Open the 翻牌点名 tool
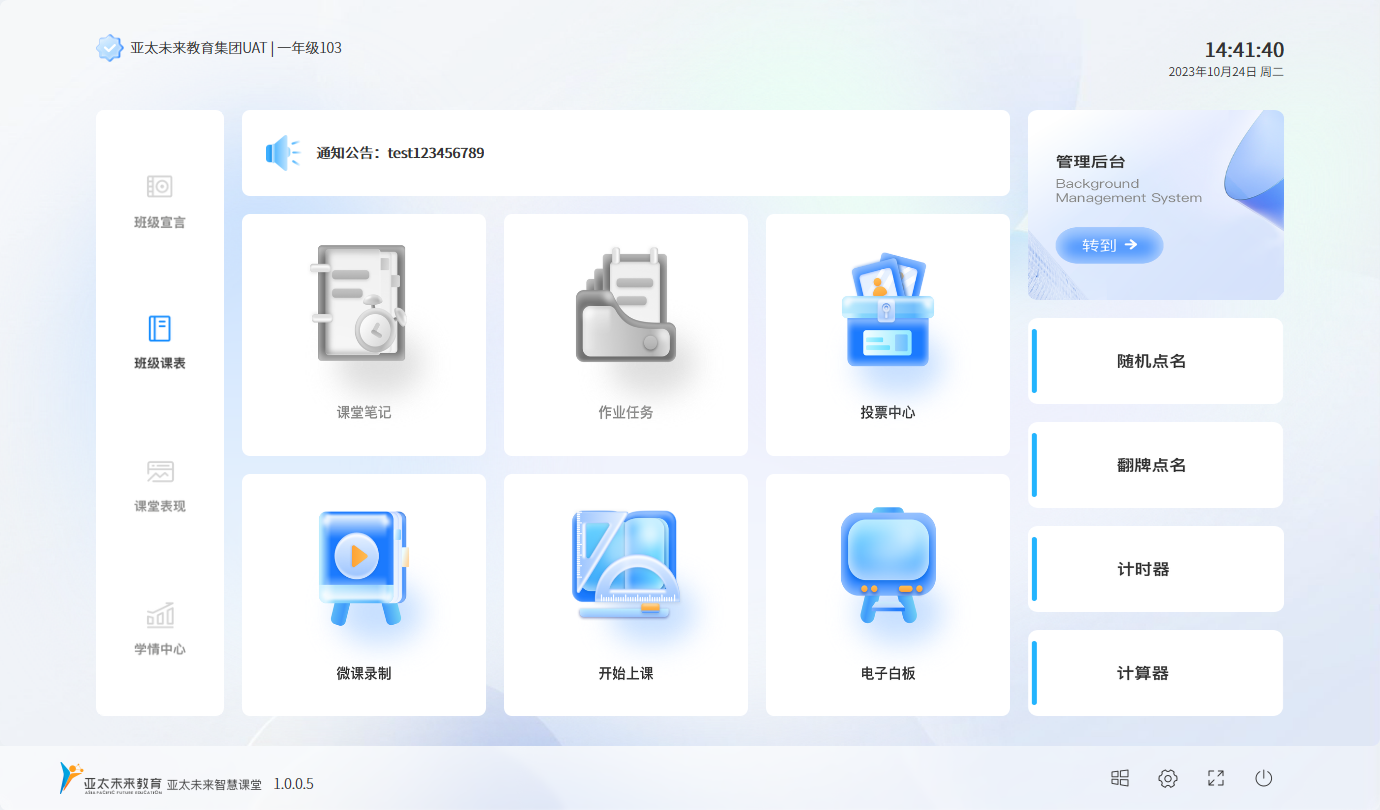Viewport: 1380px width, 810px height. (1156, 465)
